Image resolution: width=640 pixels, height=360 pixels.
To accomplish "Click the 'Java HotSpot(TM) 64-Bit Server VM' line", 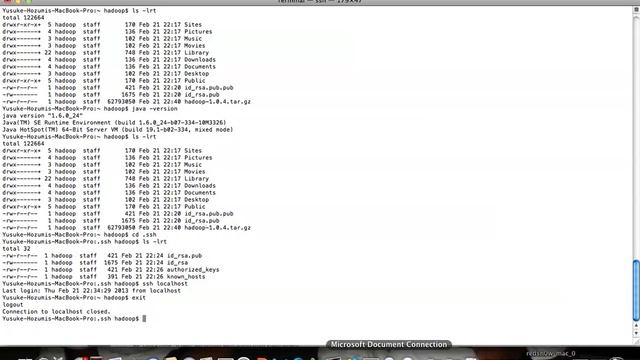I will [x=118, y=129].
